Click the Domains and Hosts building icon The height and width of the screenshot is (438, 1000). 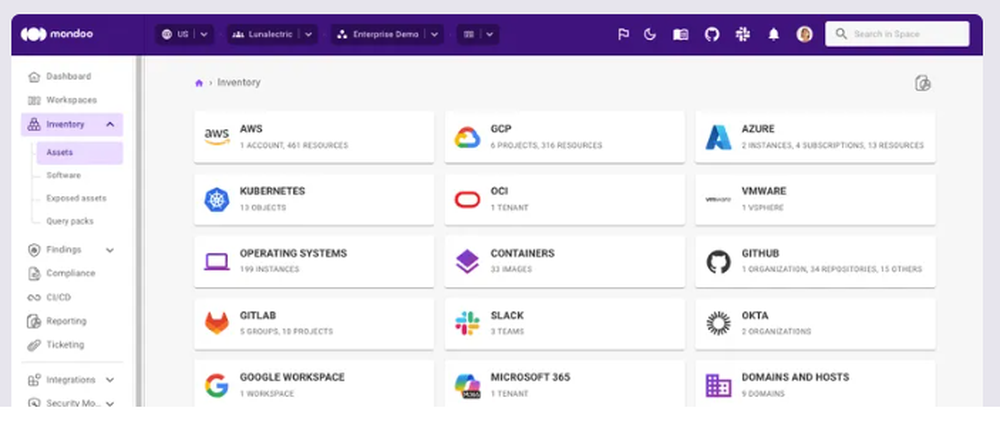718,386
